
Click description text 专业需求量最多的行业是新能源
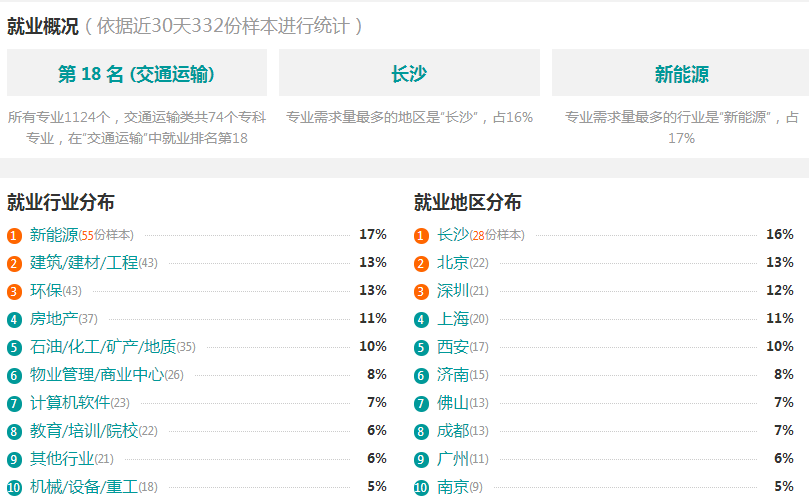[681, 128]
